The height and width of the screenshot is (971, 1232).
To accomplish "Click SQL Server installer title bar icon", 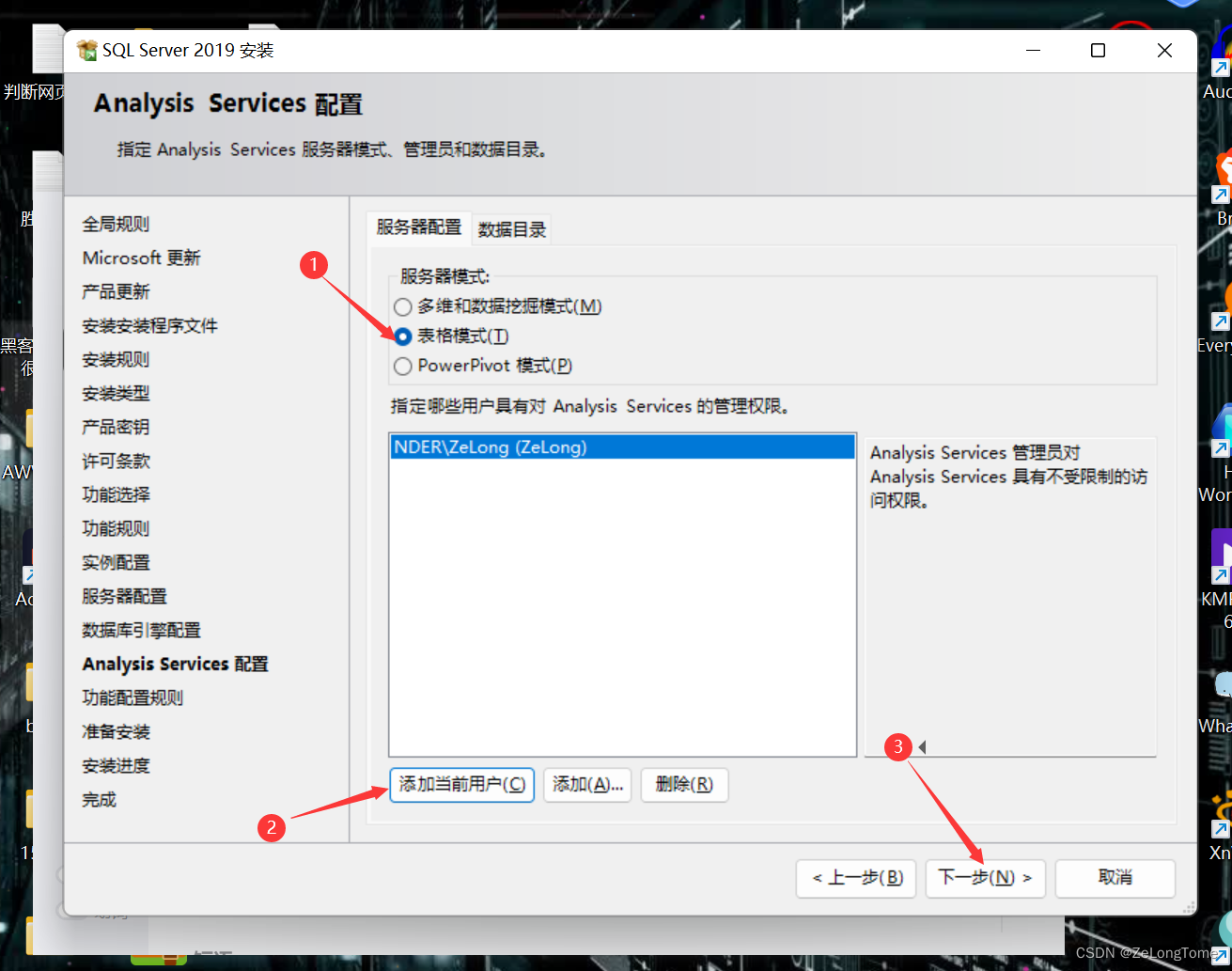I will (x=86, y=51).
